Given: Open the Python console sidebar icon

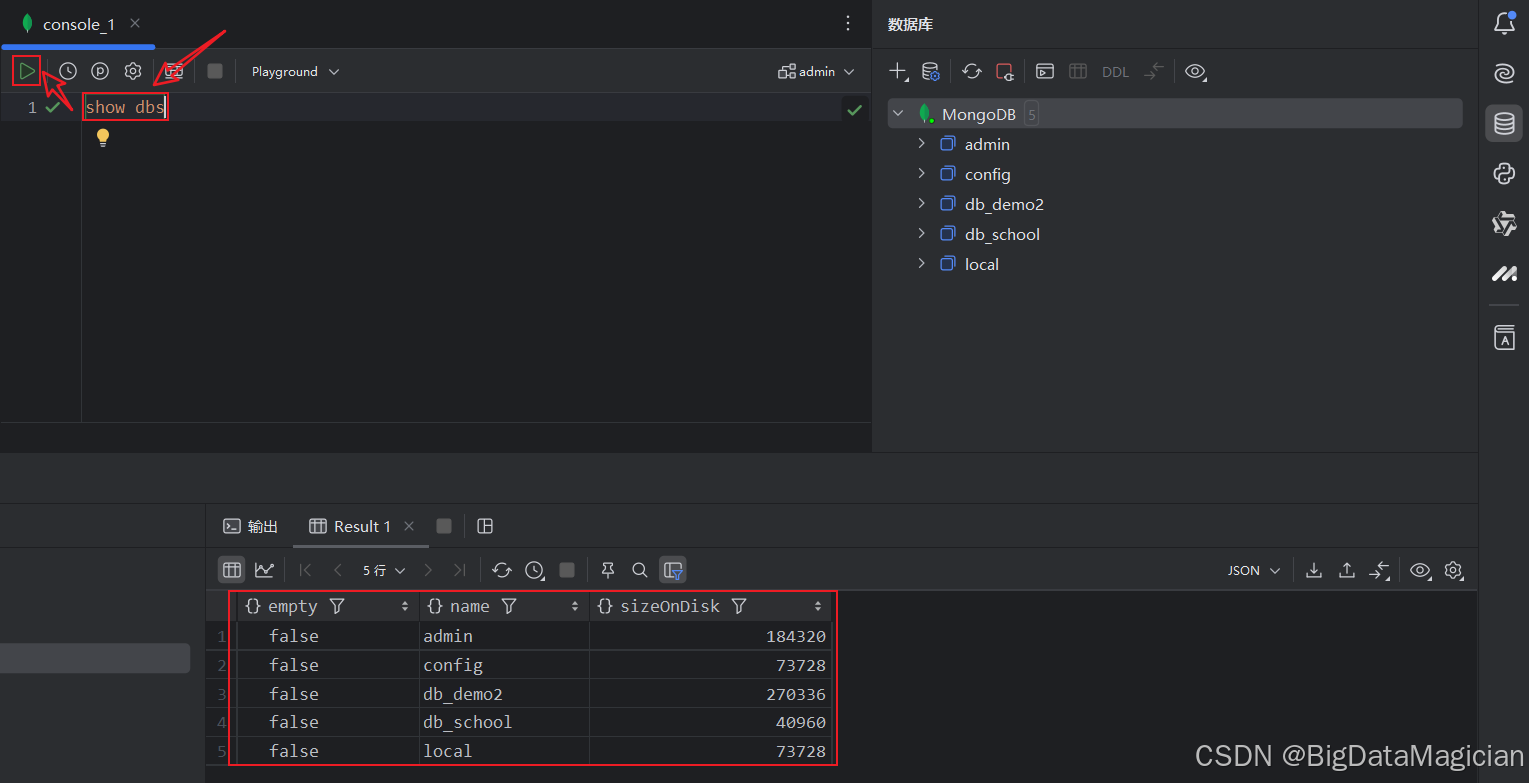Looking at the screenshot, I should 1504,174.
